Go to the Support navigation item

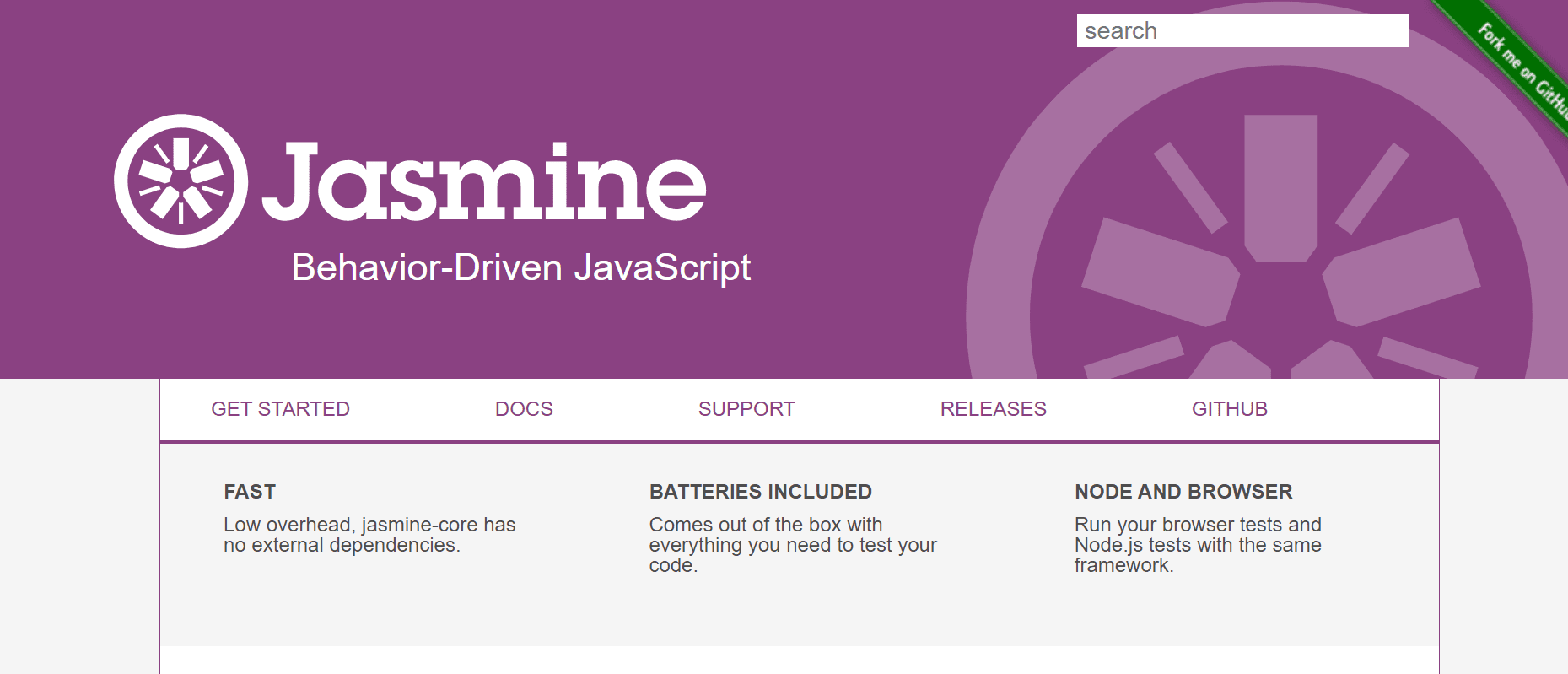(746, 409)
